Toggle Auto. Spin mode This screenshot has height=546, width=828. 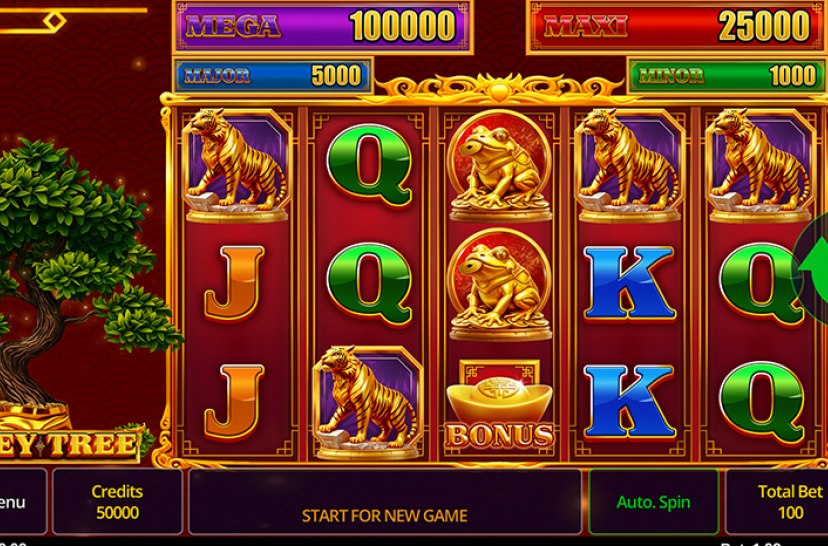click(x=653, y=502)
